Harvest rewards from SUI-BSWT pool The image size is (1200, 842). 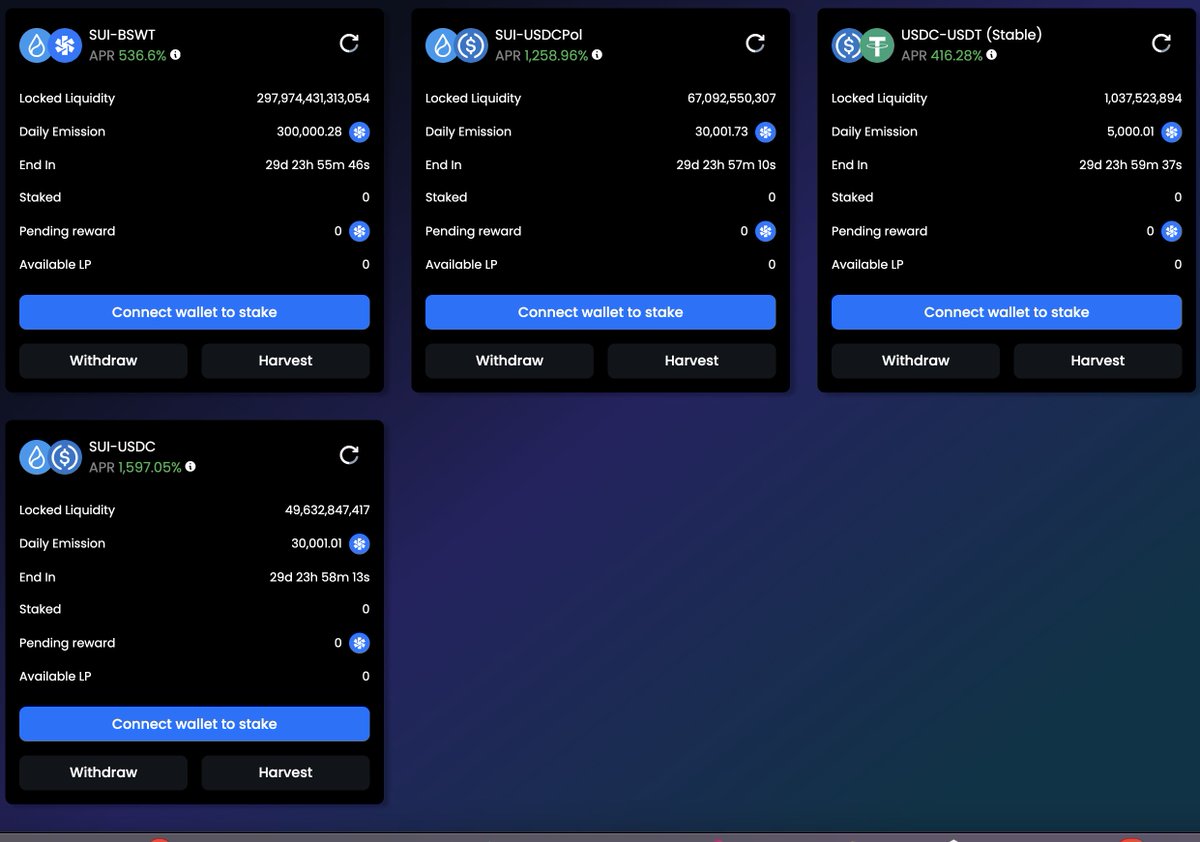[x=286, y=361]
